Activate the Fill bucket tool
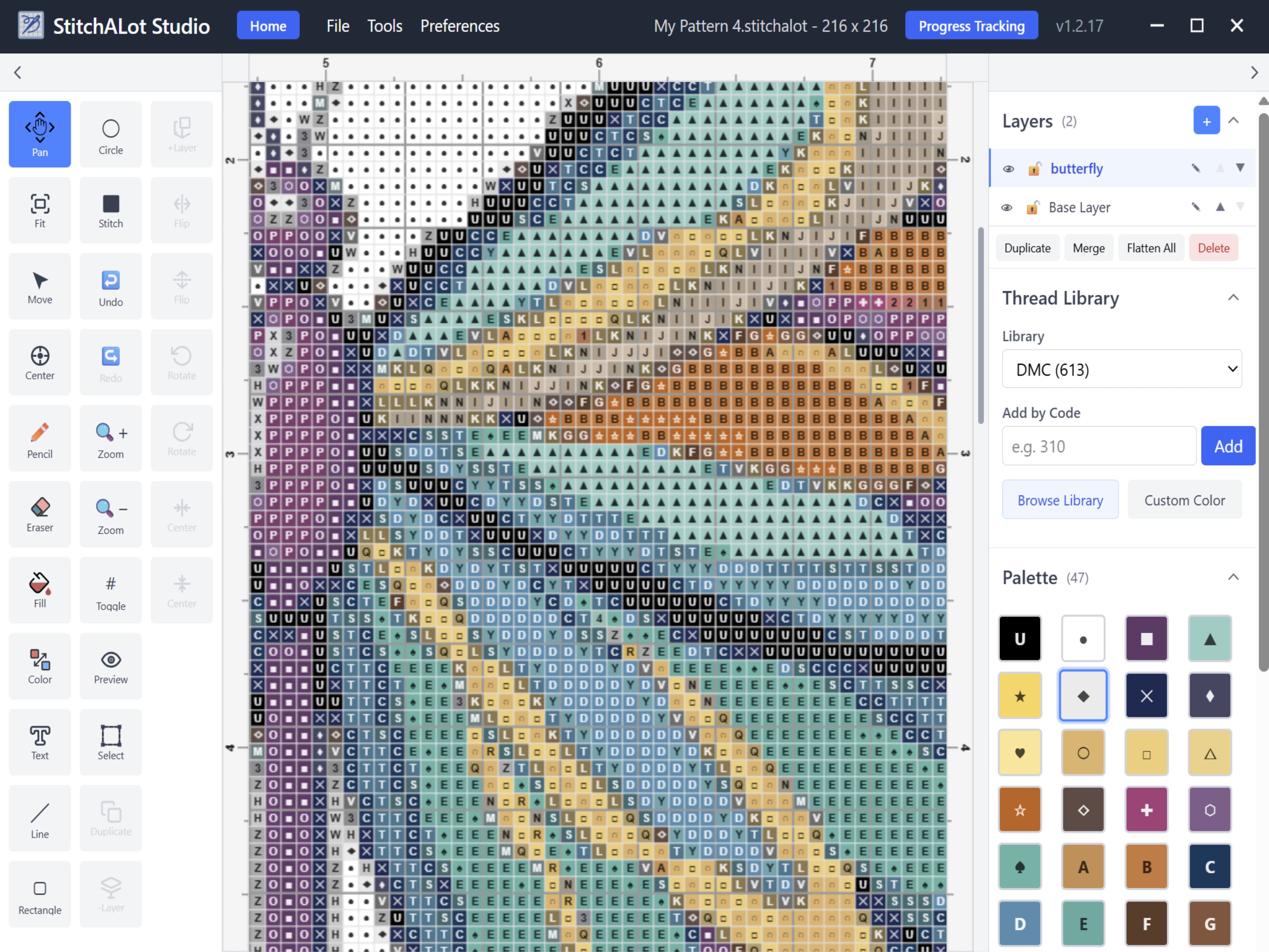The height and width of the screenshot is (952, 1269). (40, 590)
